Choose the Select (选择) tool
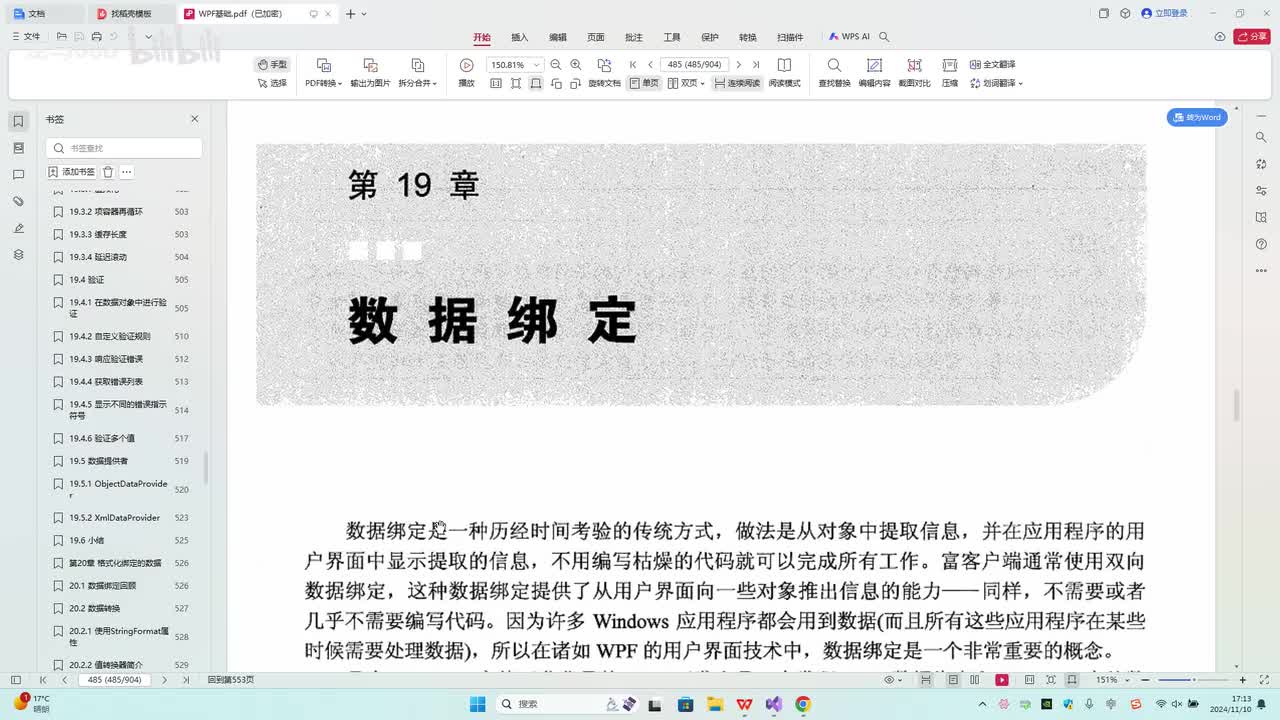The width and height of the screenshot is (1280, 720). [x=272, y=83]
